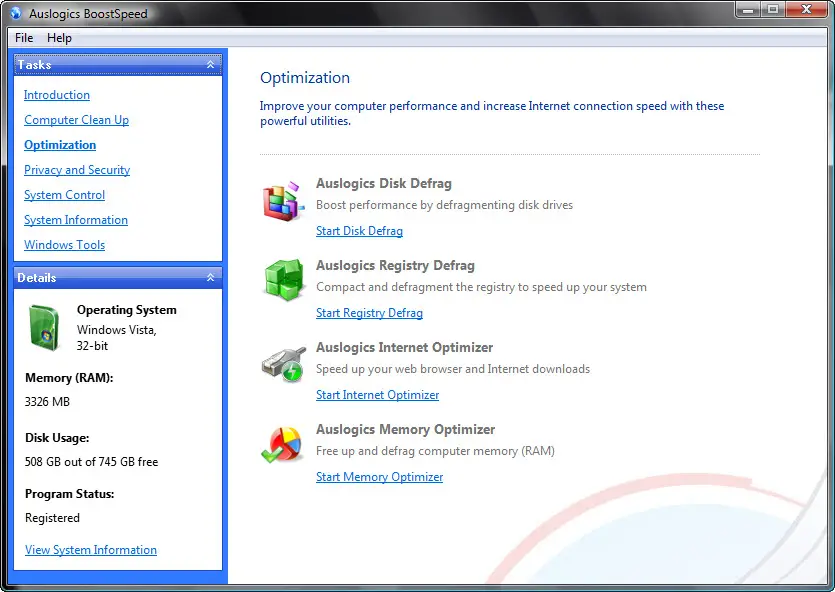The height and width of the screenshot is (592, 835).
Task: Collapse the Details panel chevron
Action: pos(210,277)
